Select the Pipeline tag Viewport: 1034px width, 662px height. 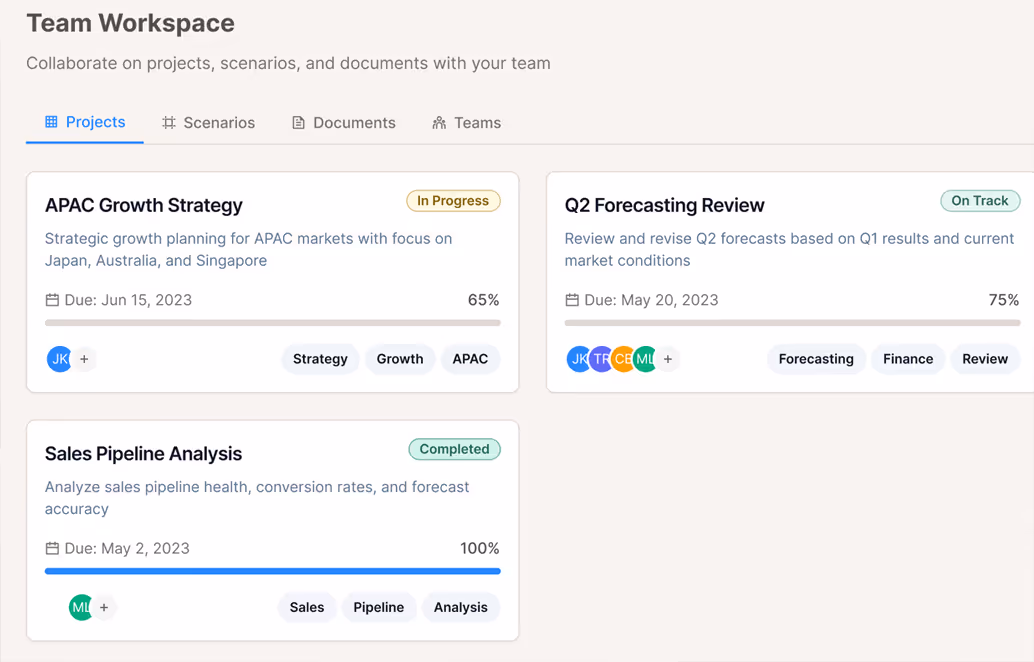(379, 607)
